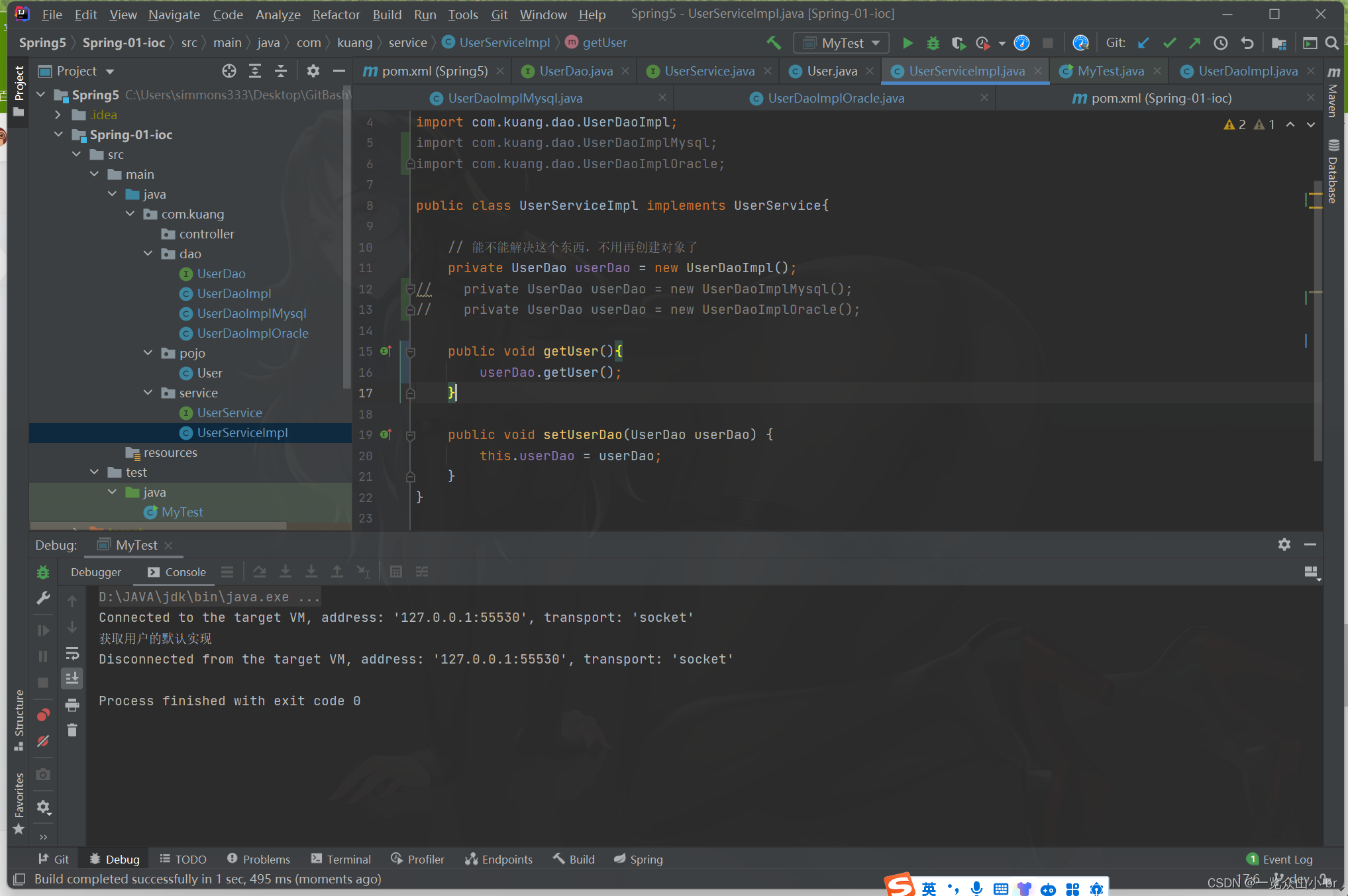Toggle Mute Breakpoints in the debug sidebar

pyautogui.click(x=43, y=741)
